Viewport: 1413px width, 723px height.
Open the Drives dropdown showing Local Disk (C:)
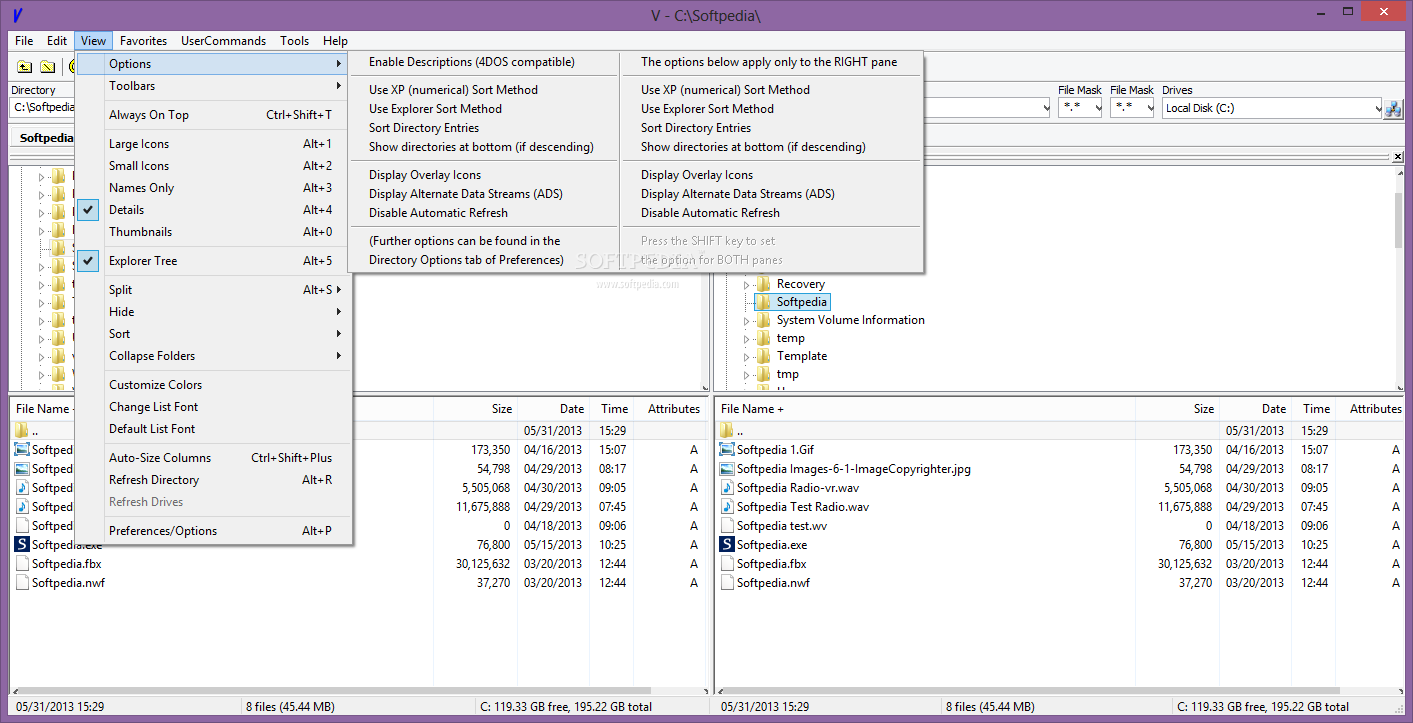[1376, 108]
